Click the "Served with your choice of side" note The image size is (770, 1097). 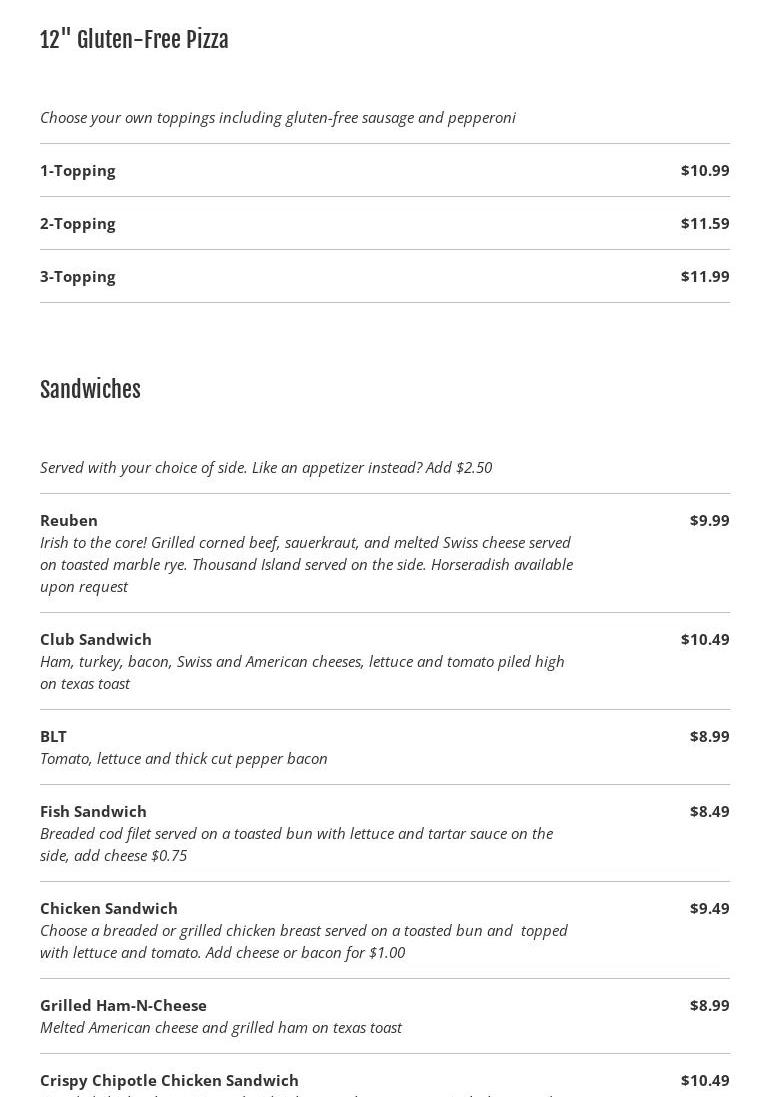266,468
